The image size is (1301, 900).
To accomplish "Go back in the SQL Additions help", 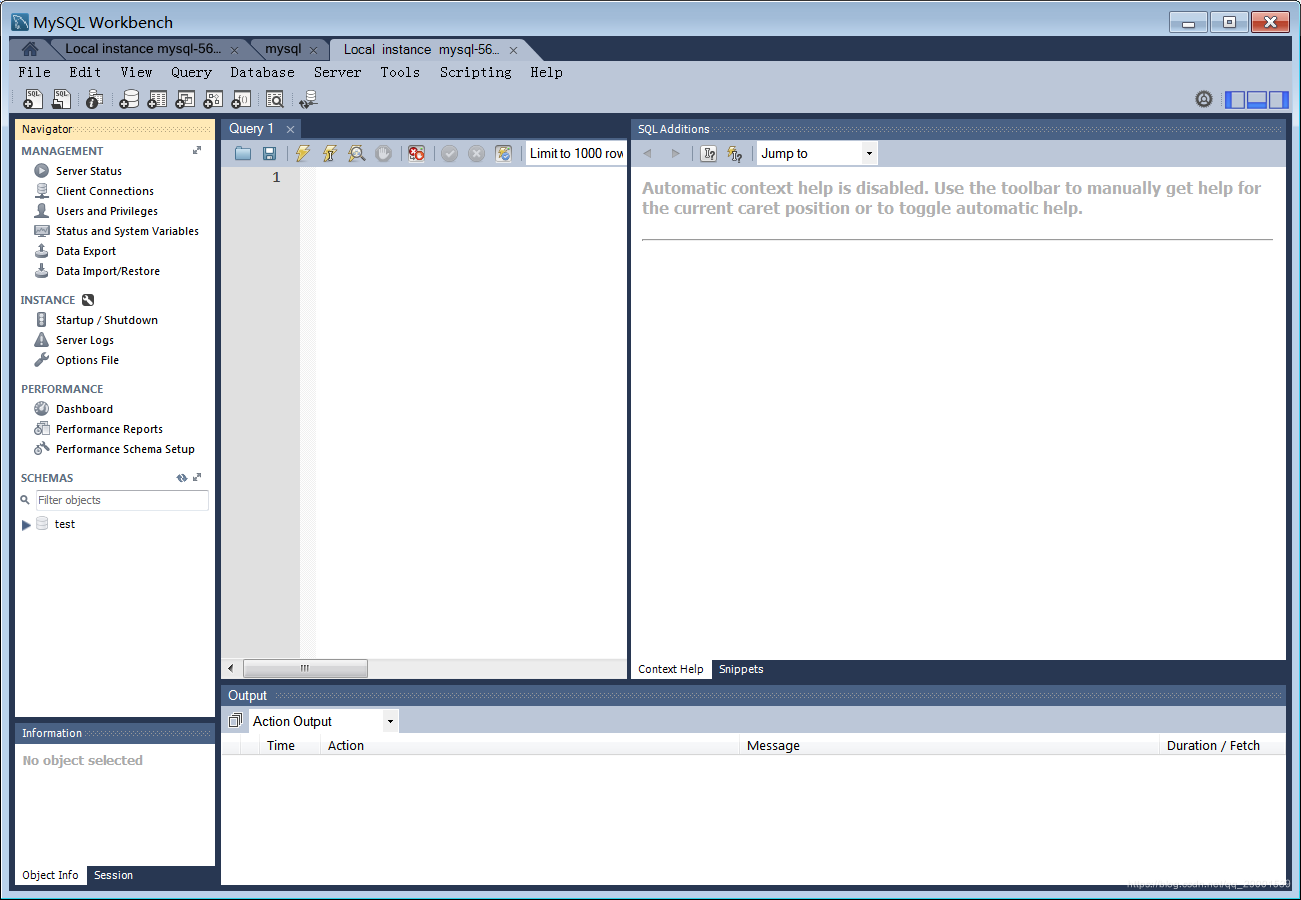I will tap(647, 153).
